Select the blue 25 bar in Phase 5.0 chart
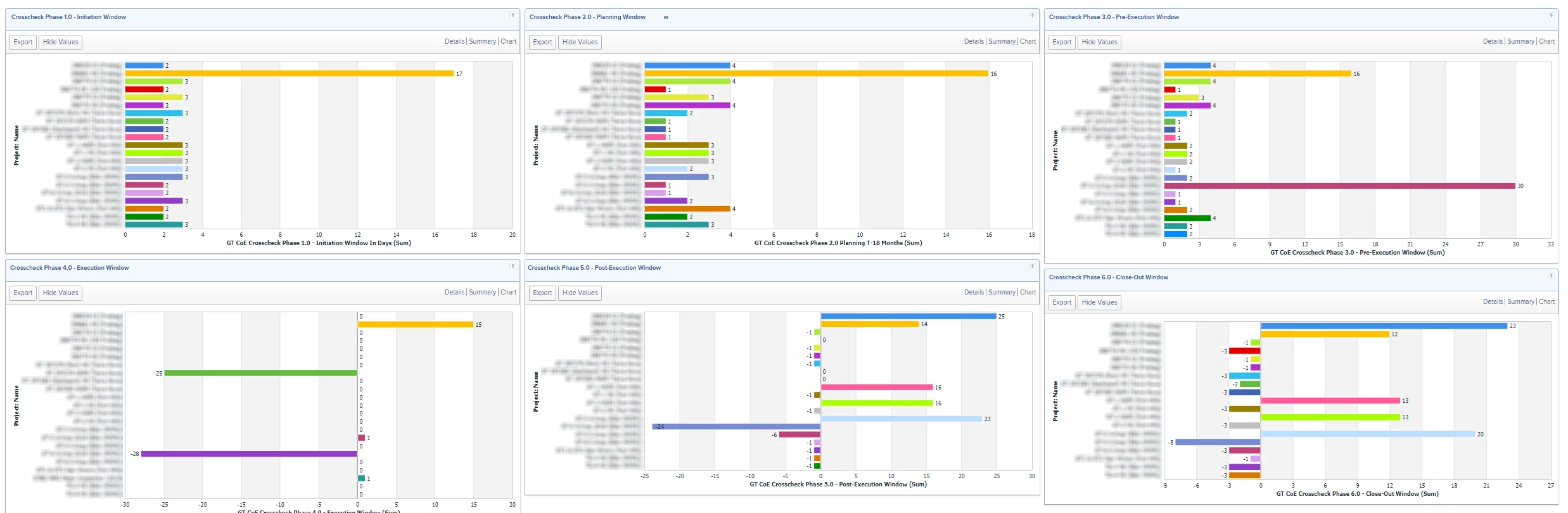 908,316
